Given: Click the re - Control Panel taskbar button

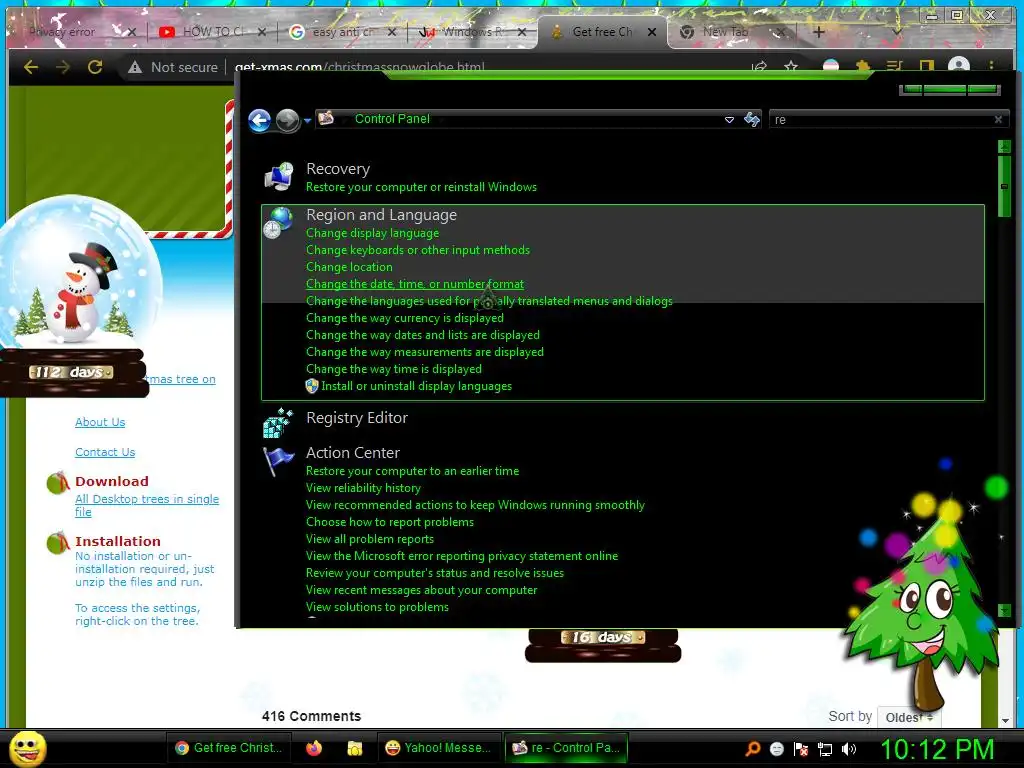Looking at the screenshot, I should pyautogui.click(x=566, y=748).
